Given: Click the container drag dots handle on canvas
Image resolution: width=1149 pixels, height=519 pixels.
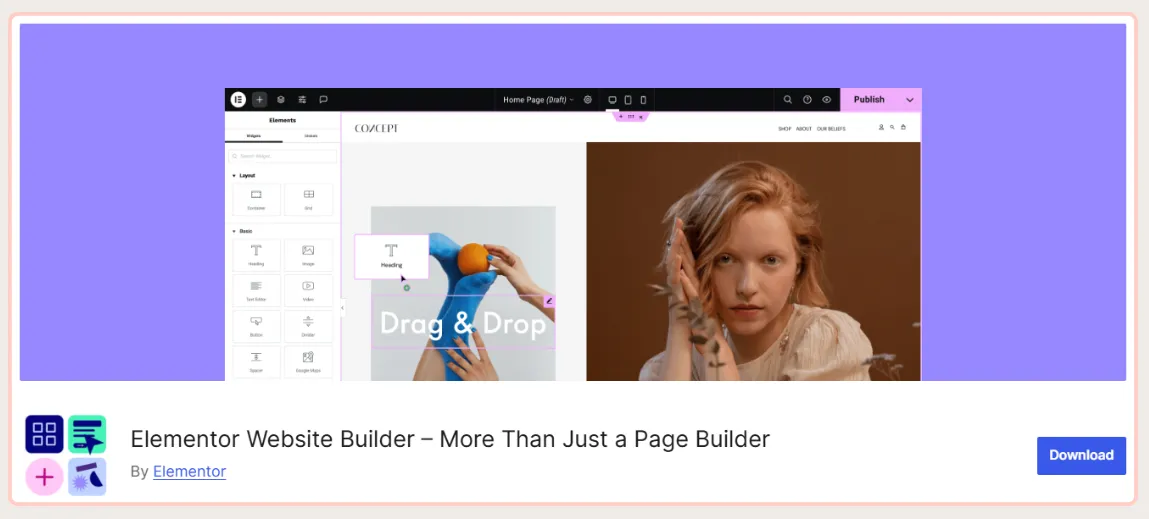Looking at the screenshot, I should pos(631,117).
